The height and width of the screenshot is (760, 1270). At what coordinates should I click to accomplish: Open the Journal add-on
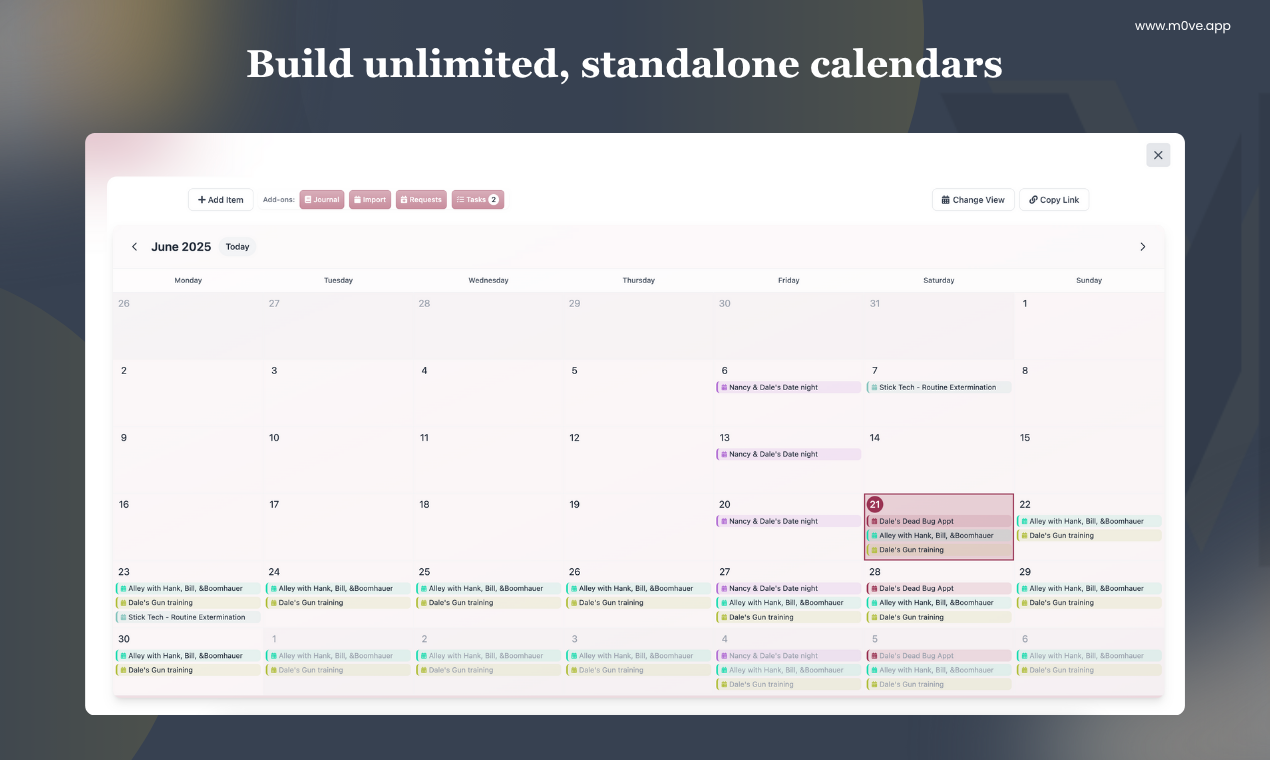[x=322, y=200]
